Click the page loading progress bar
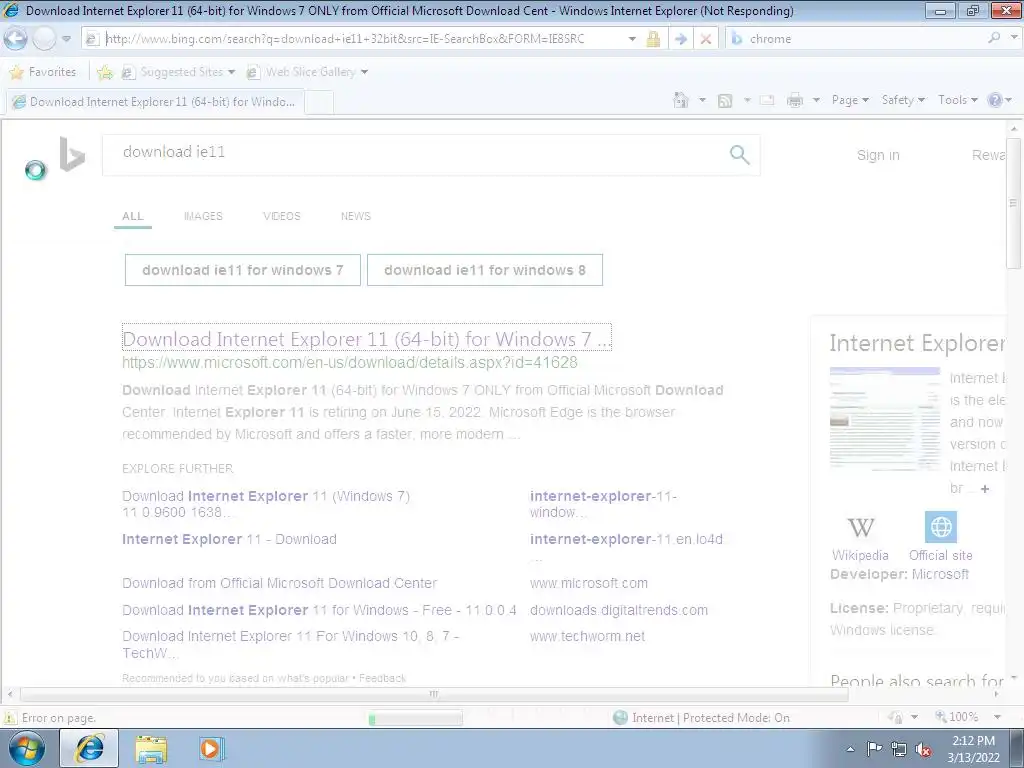The image size is (1024, 768). point(415,718)
